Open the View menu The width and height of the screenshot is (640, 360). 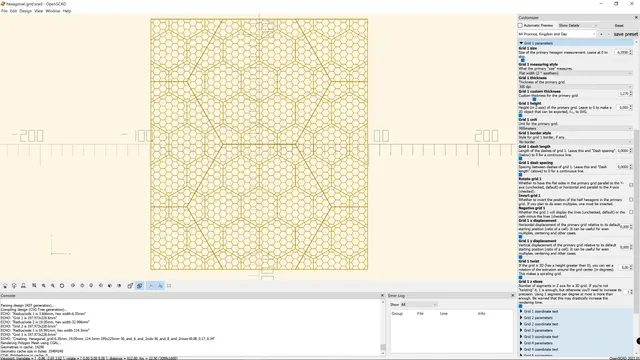38,11
